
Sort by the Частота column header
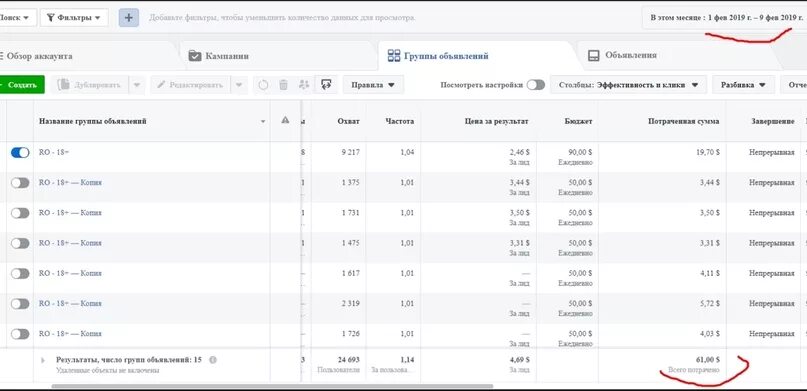[x=399, y=121]
